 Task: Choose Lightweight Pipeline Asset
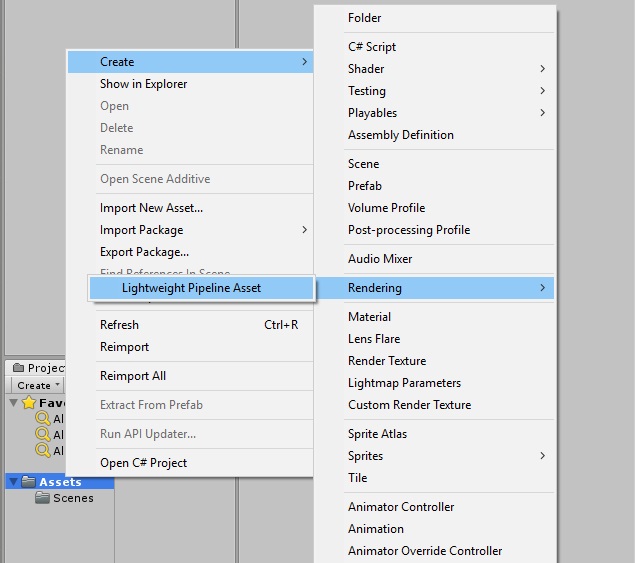(x=191, y=288)
